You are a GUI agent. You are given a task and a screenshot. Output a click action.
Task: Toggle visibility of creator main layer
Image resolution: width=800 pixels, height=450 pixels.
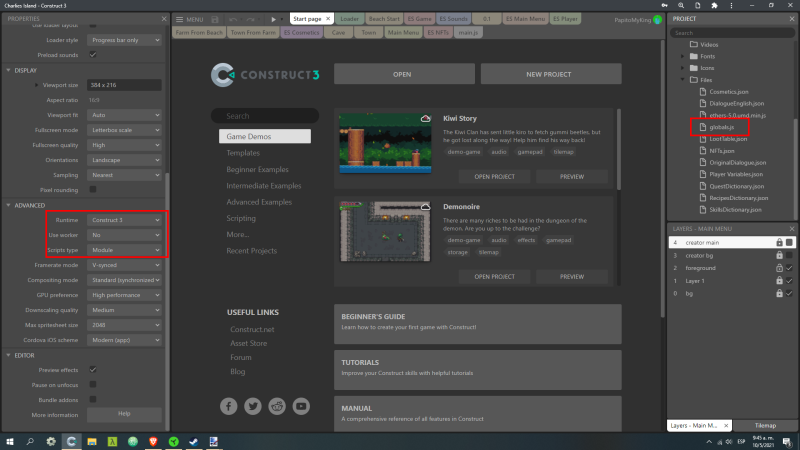tap(789, 242)
